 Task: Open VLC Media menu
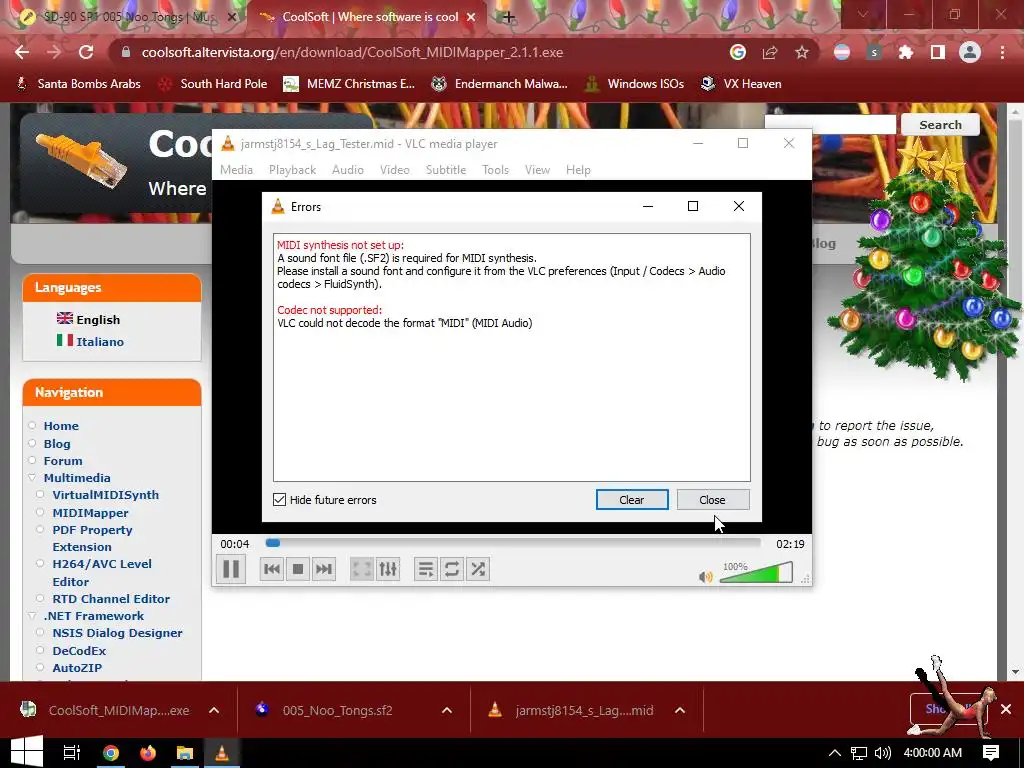[x=236, y=170]
